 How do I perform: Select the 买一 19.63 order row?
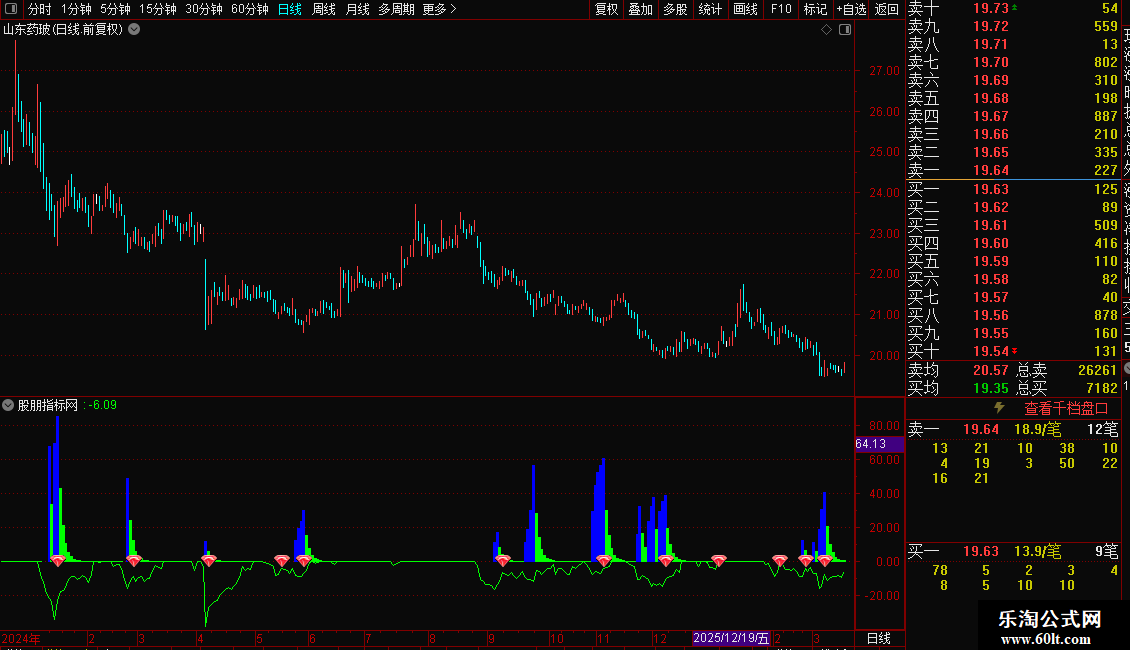click(1013, 189)
